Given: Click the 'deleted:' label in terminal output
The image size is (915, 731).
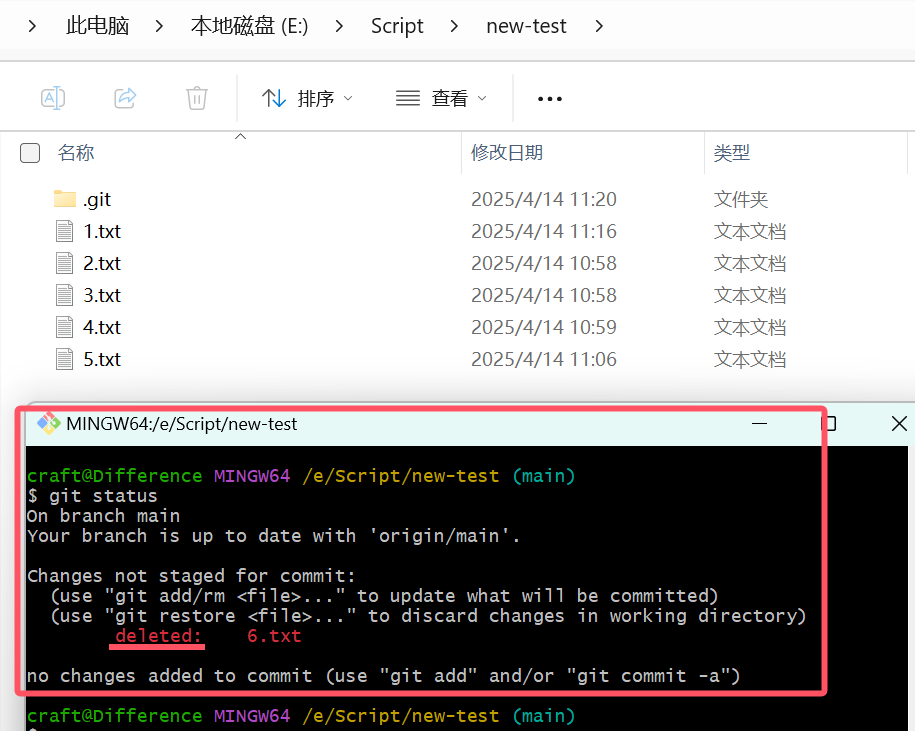Looking at the screenshot, I should pyautogui.click(x=158, y=635).
